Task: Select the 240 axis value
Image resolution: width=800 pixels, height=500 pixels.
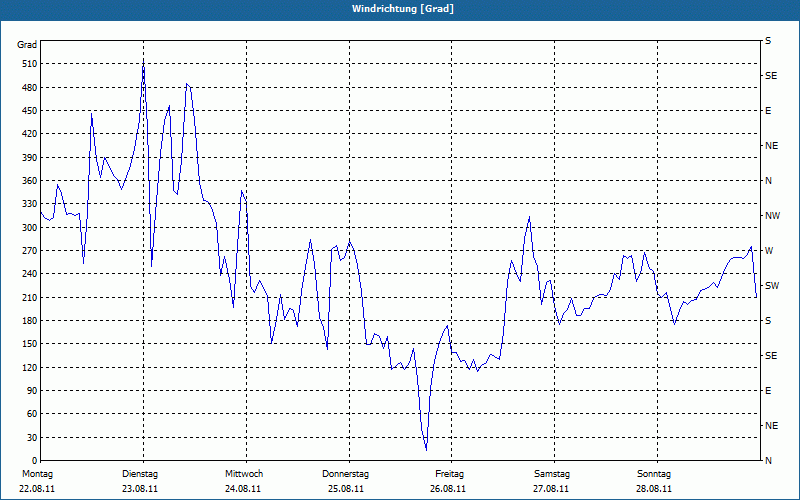Action: 30,274
